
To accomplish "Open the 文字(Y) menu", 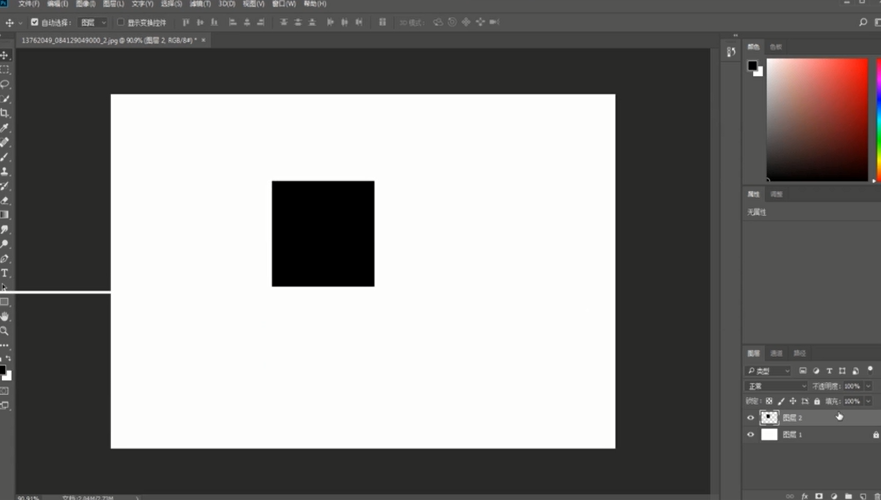I will [142, 4].
